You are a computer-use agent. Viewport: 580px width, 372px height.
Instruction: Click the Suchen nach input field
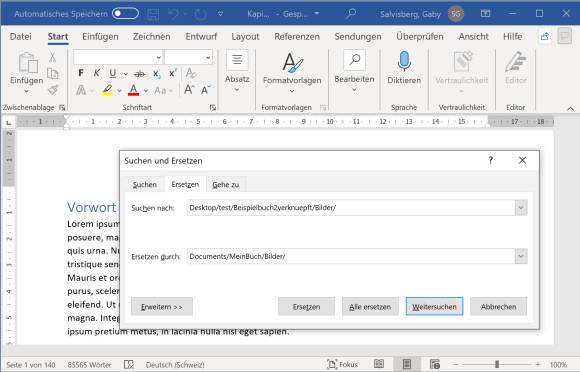coord(351,207)
